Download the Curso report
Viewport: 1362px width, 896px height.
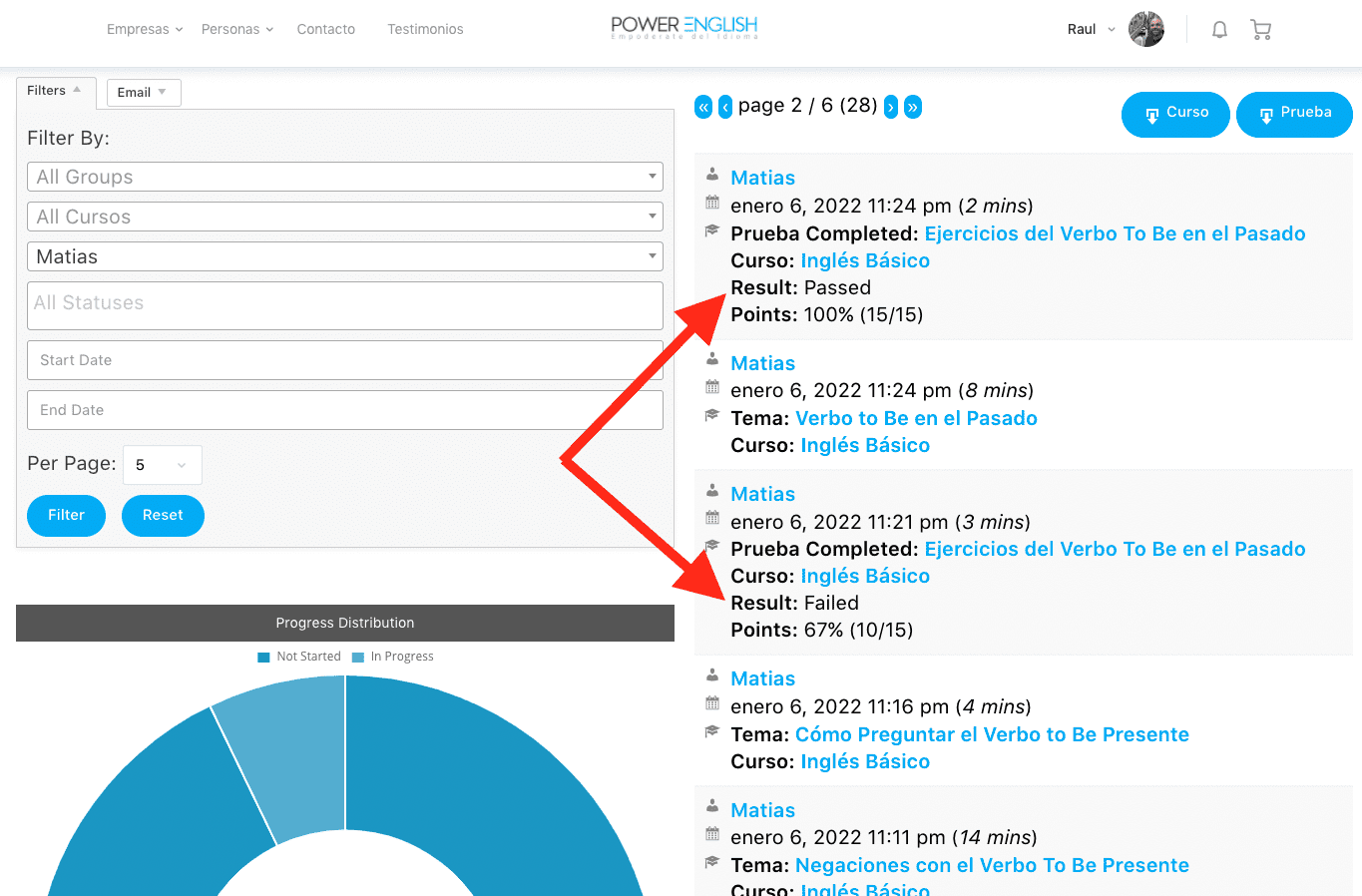[x=1175, y=114]
